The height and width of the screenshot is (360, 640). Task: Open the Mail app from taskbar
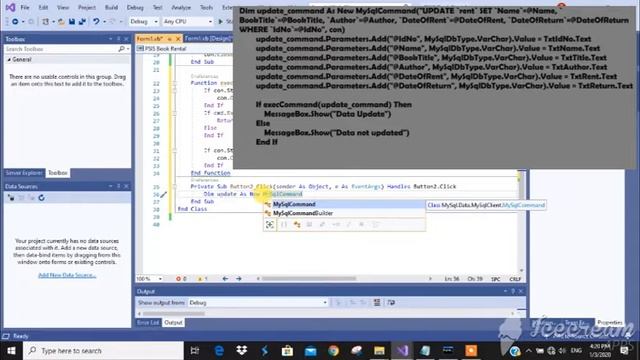310,351
